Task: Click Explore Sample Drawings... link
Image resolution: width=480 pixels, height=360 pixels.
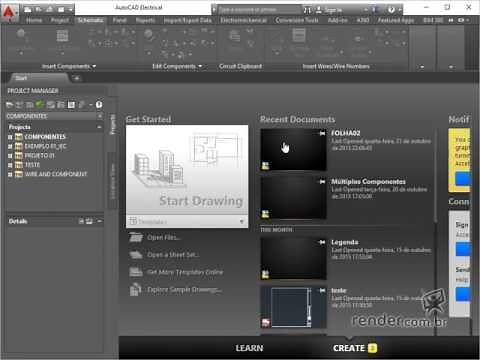Action: coord(185,289)
